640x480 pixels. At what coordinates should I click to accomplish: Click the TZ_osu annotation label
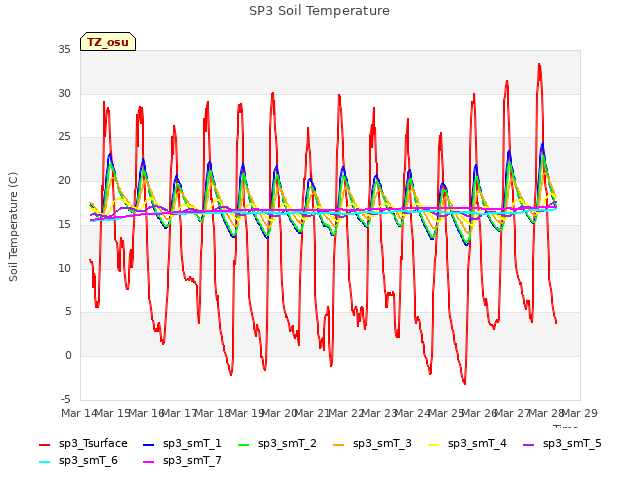tap(108, 42)
